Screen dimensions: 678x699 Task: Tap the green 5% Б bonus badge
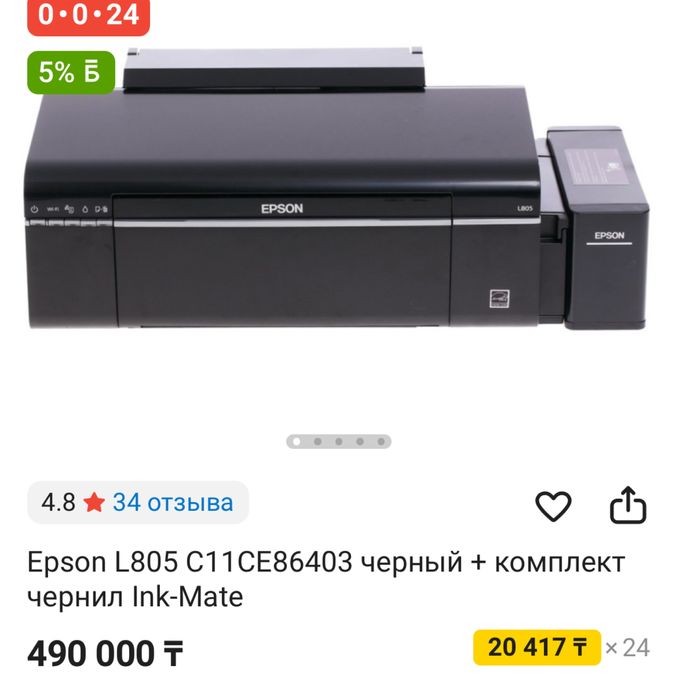pyautogui.click(x=71, y=72)
